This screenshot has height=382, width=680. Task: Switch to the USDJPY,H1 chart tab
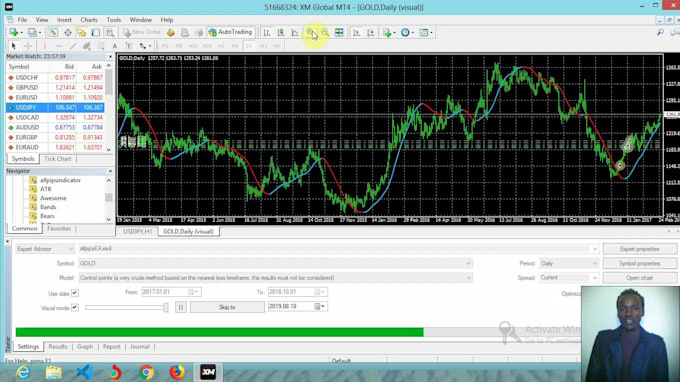point(137,232)
